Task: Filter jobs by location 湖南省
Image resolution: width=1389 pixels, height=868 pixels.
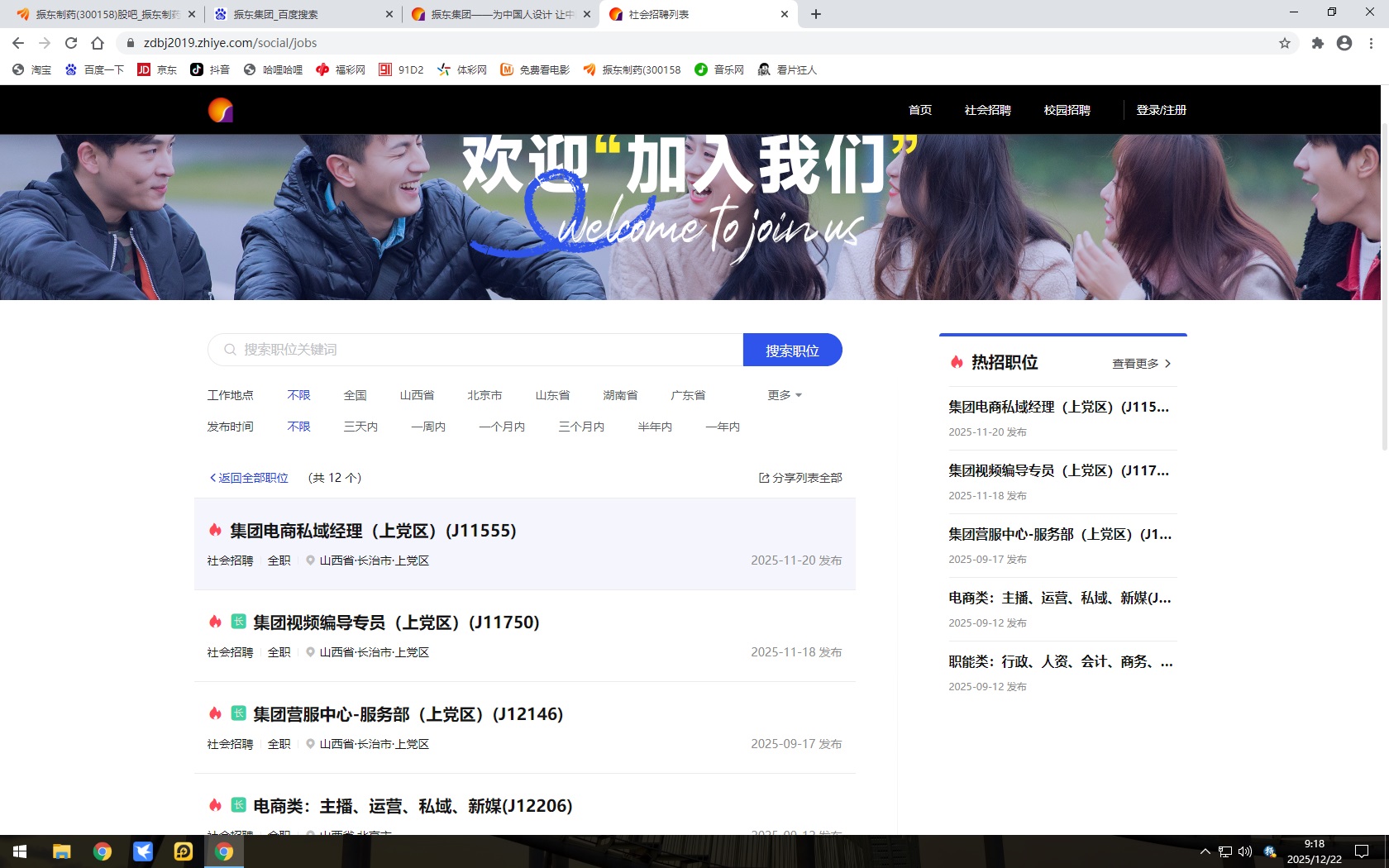Action: [x=620, y=395]
